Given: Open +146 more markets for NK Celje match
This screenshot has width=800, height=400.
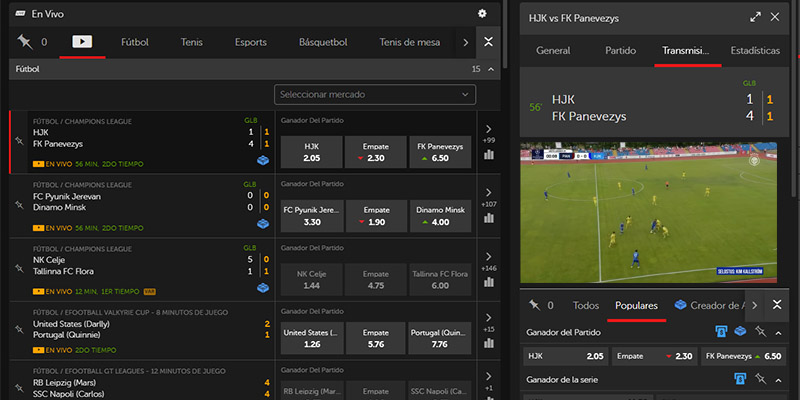Looking at the screenshot, I should pyautogui.click(x=488, y=261).
